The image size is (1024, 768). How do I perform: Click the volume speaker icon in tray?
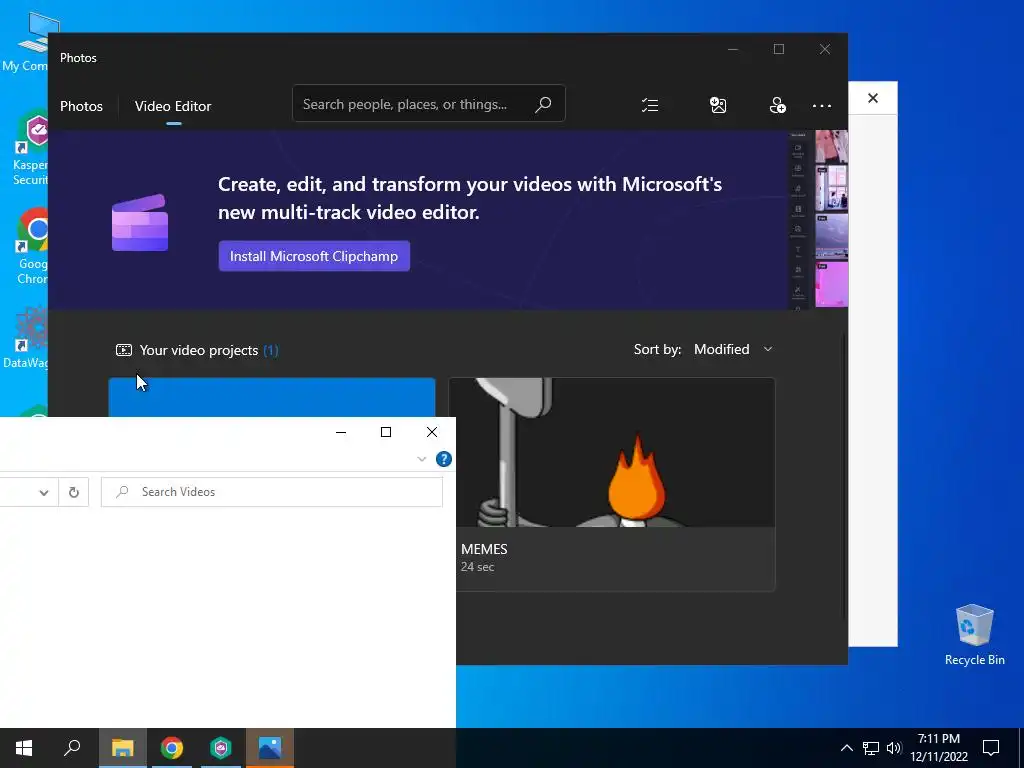(x=894, y=748)
